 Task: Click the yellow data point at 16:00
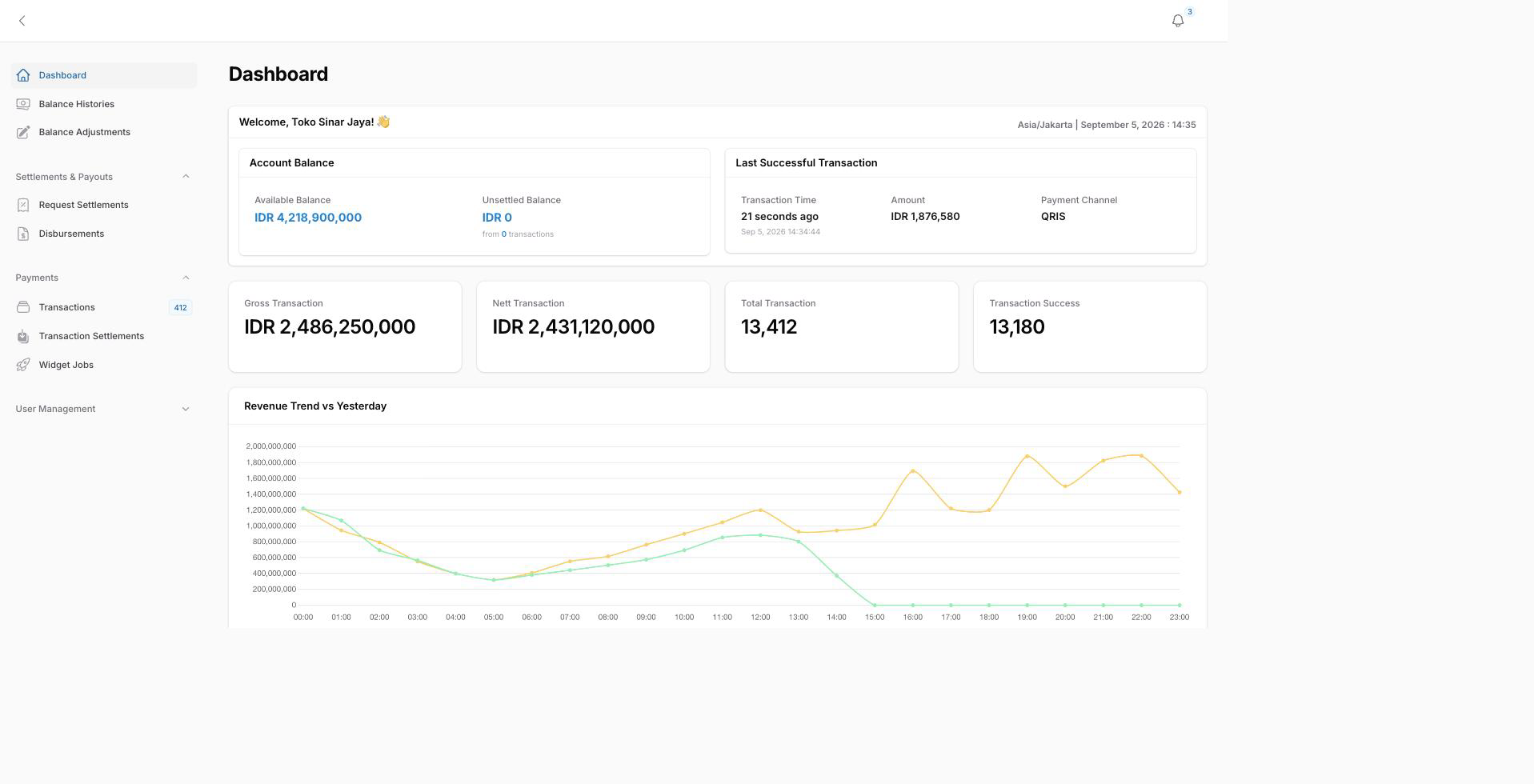coord(913,471)
